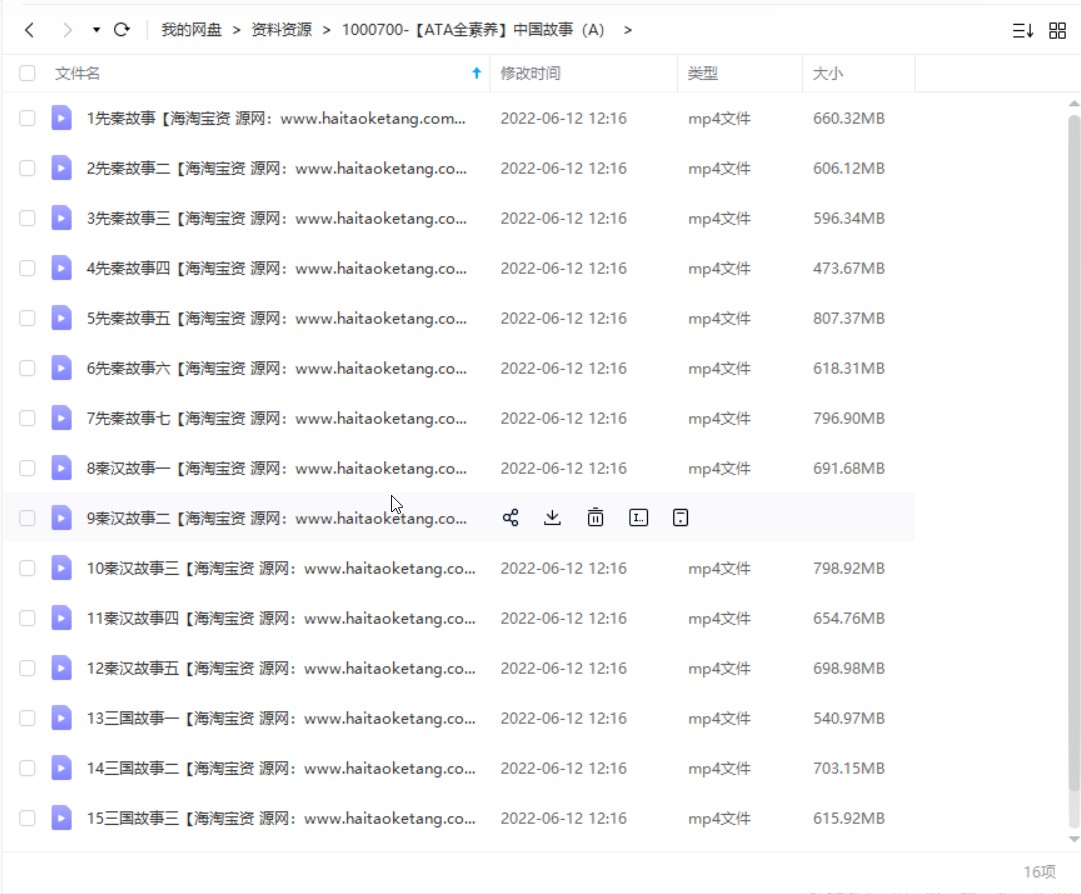
Task: Expand chevron after 中国故事（A）breadcrumb
Action: point(627,30)
